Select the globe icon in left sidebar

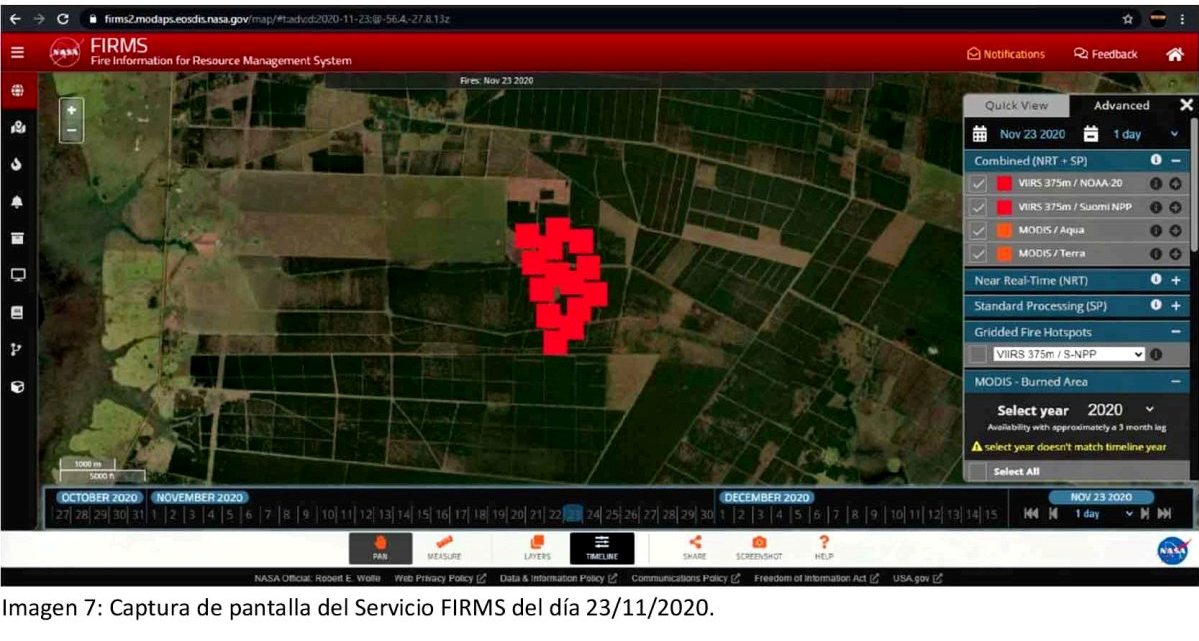(17, 90)
